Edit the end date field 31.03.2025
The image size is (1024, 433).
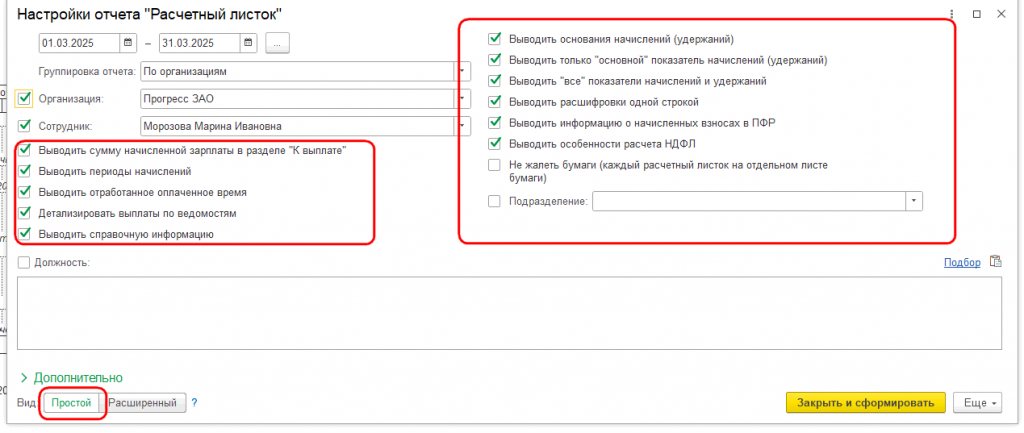[x=199, y=44]
